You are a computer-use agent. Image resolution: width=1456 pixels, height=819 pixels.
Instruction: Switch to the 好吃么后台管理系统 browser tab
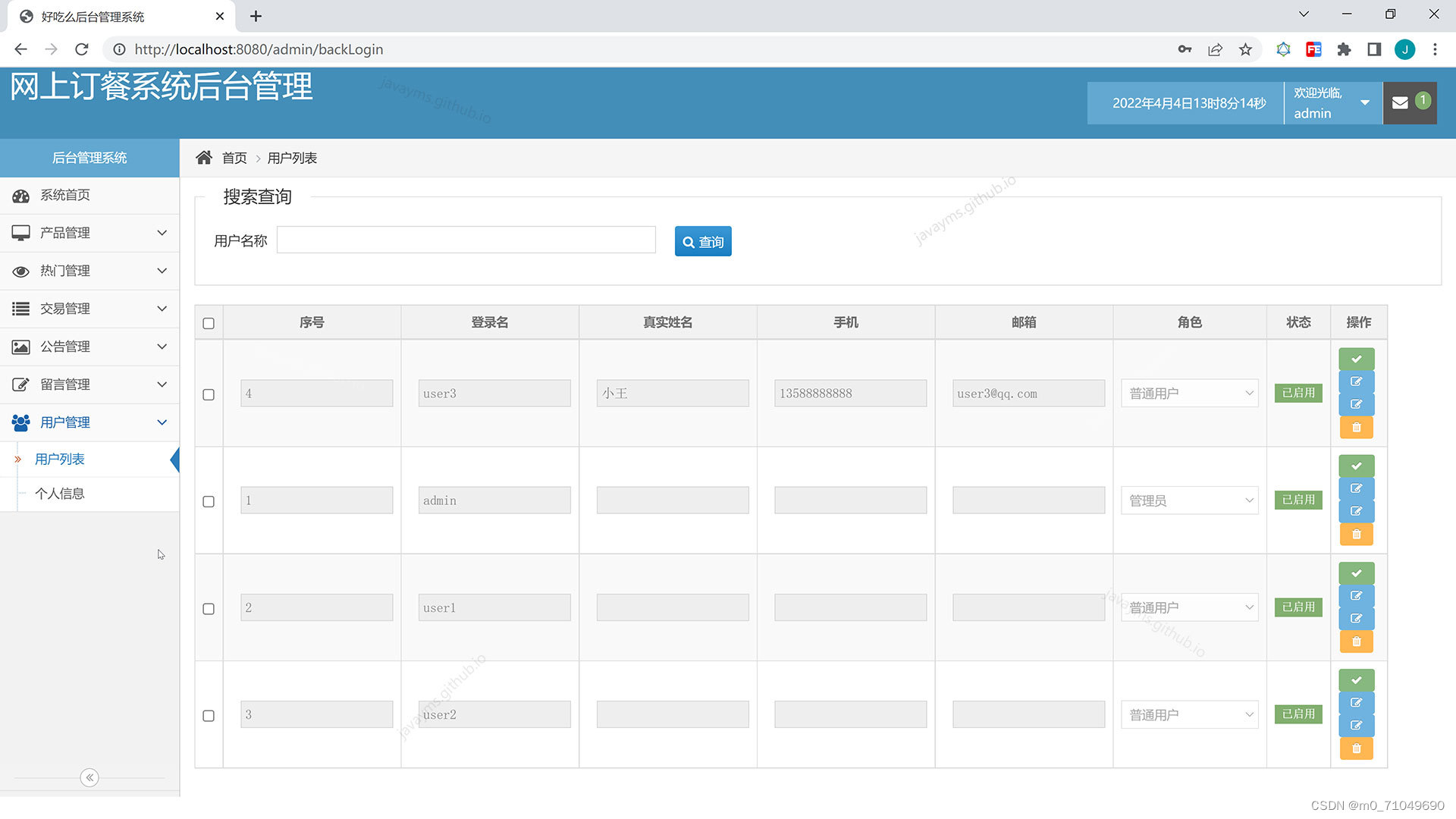click(121, 16)
